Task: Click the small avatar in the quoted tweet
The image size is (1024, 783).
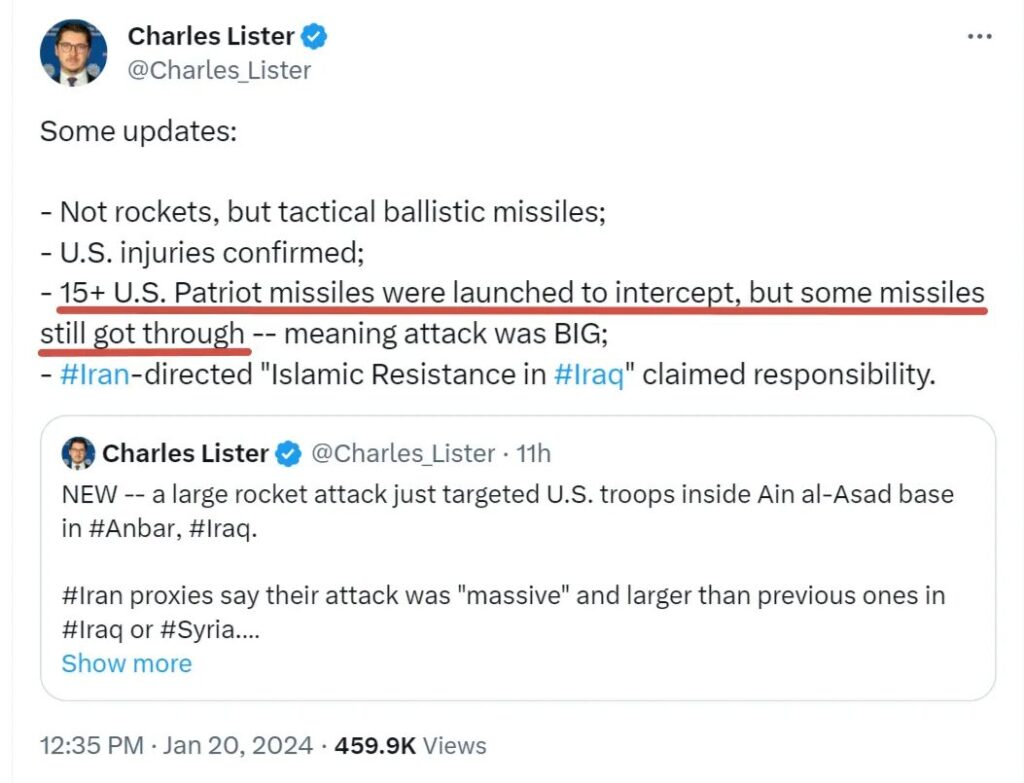Action: coord(78,453)
